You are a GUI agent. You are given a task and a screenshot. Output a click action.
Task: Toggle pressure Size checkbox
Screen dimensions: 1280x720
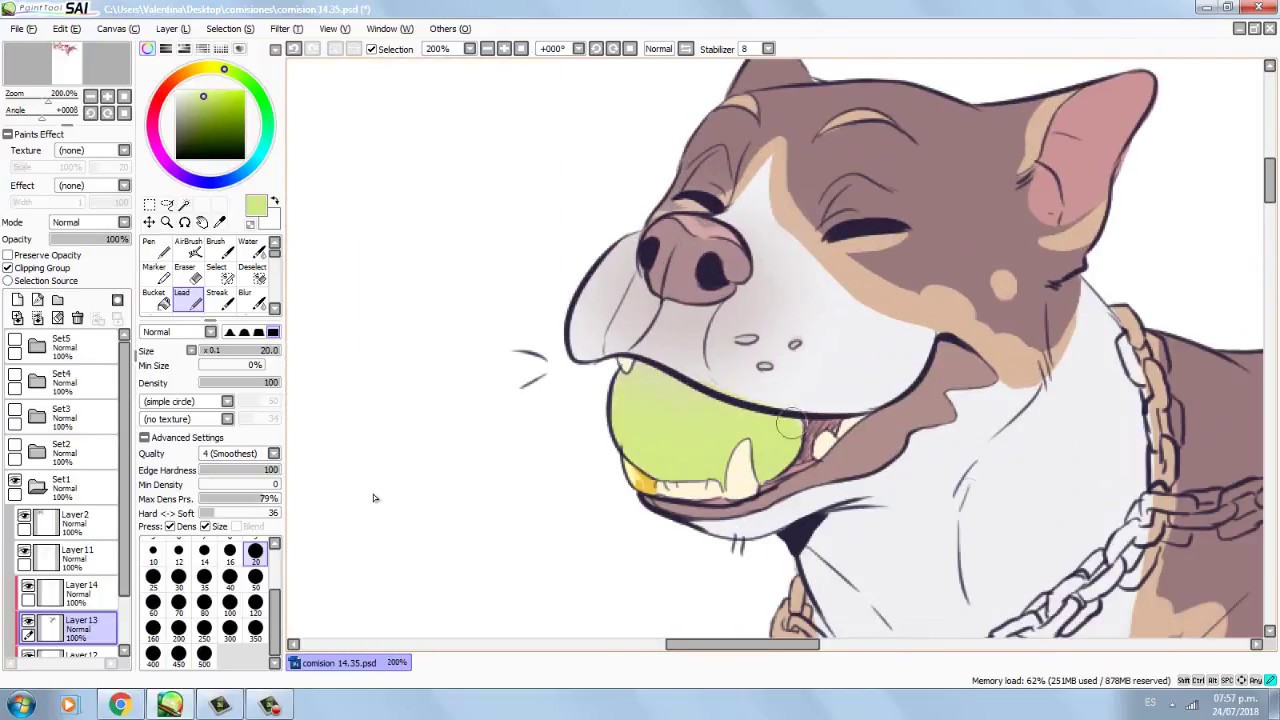(x=205, y=526)
